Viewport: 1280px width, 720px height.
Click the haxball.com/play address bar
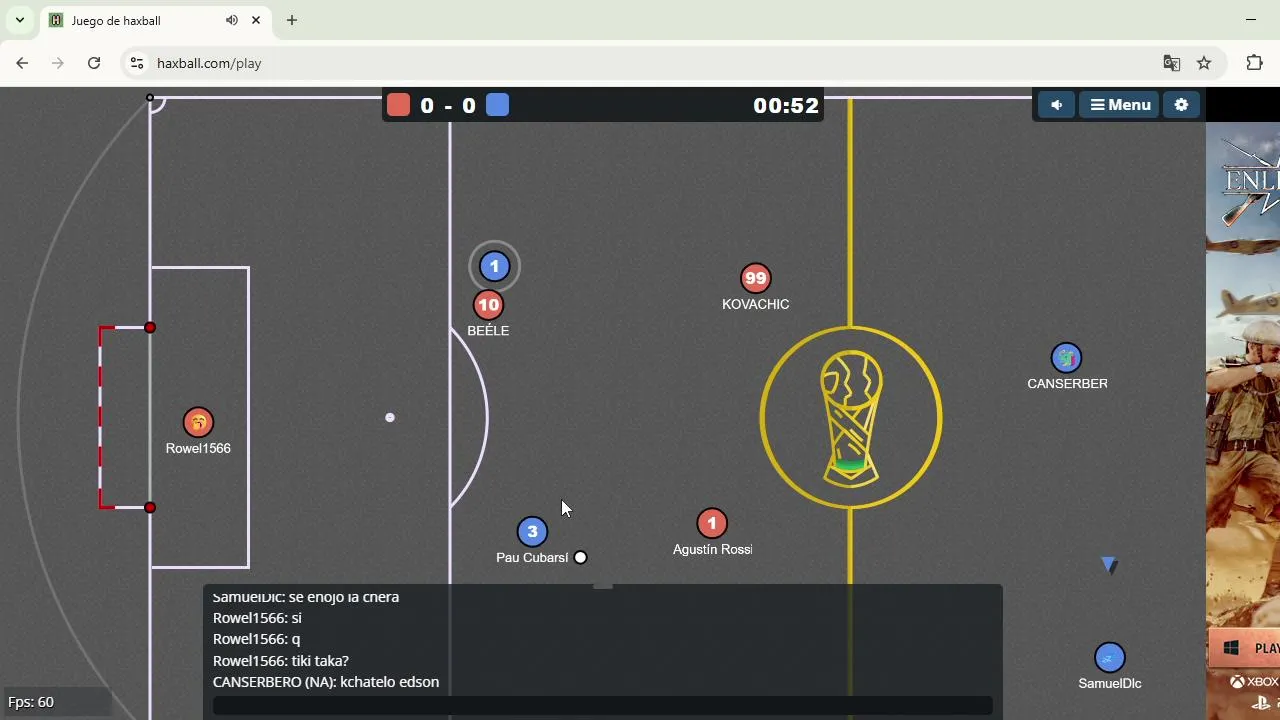209,63
